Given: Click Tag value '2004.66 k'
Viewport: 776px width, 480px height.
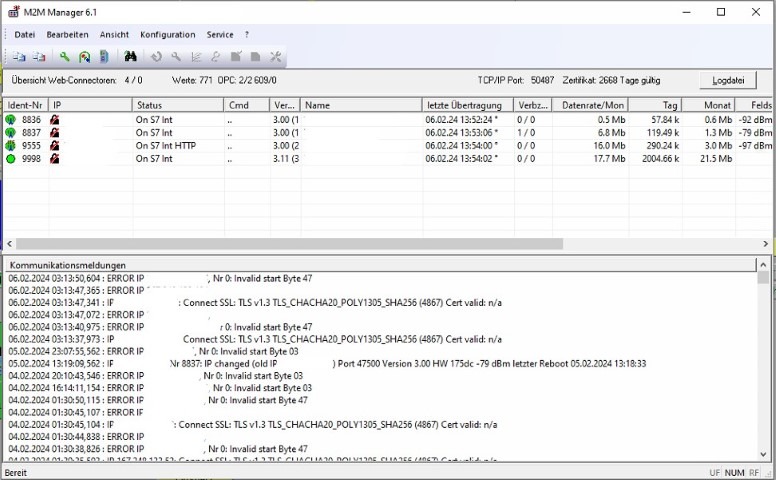Looking at the screenshot, I should click(x=661, y=159).
